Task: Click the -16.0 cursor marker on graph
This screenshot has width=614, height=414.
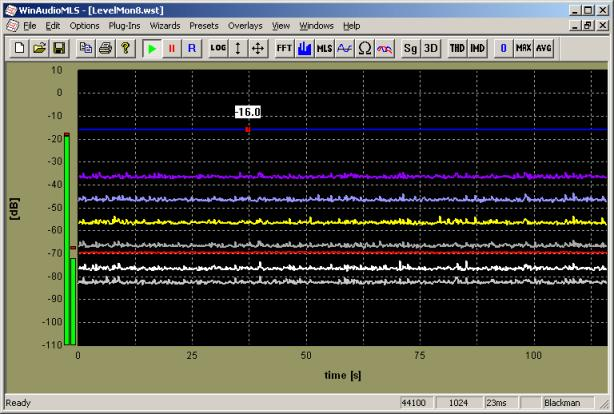Action: 247,129
